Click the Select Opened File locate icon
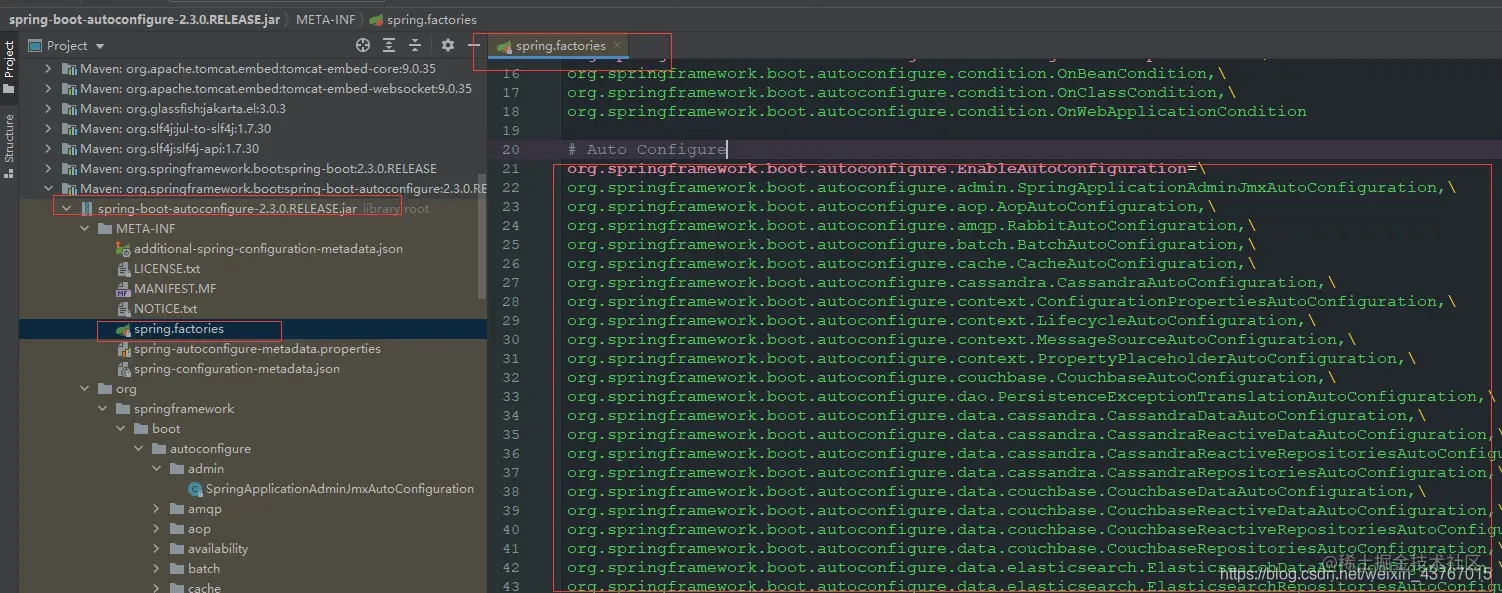1502x593 pixels. pyautogui.click(x=363, y=45)
